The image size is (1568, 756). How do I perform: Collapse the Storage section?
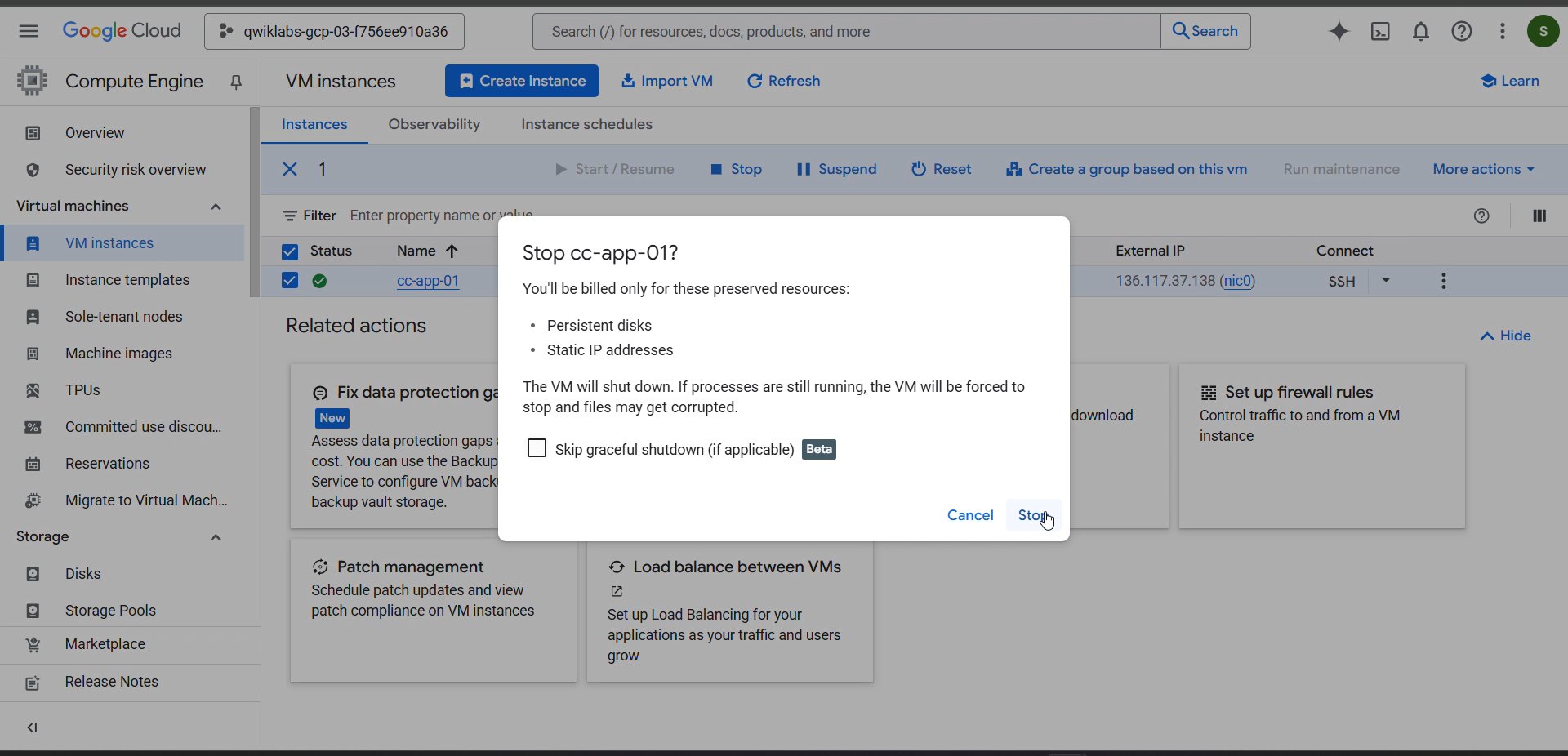[x=216, y=537]
